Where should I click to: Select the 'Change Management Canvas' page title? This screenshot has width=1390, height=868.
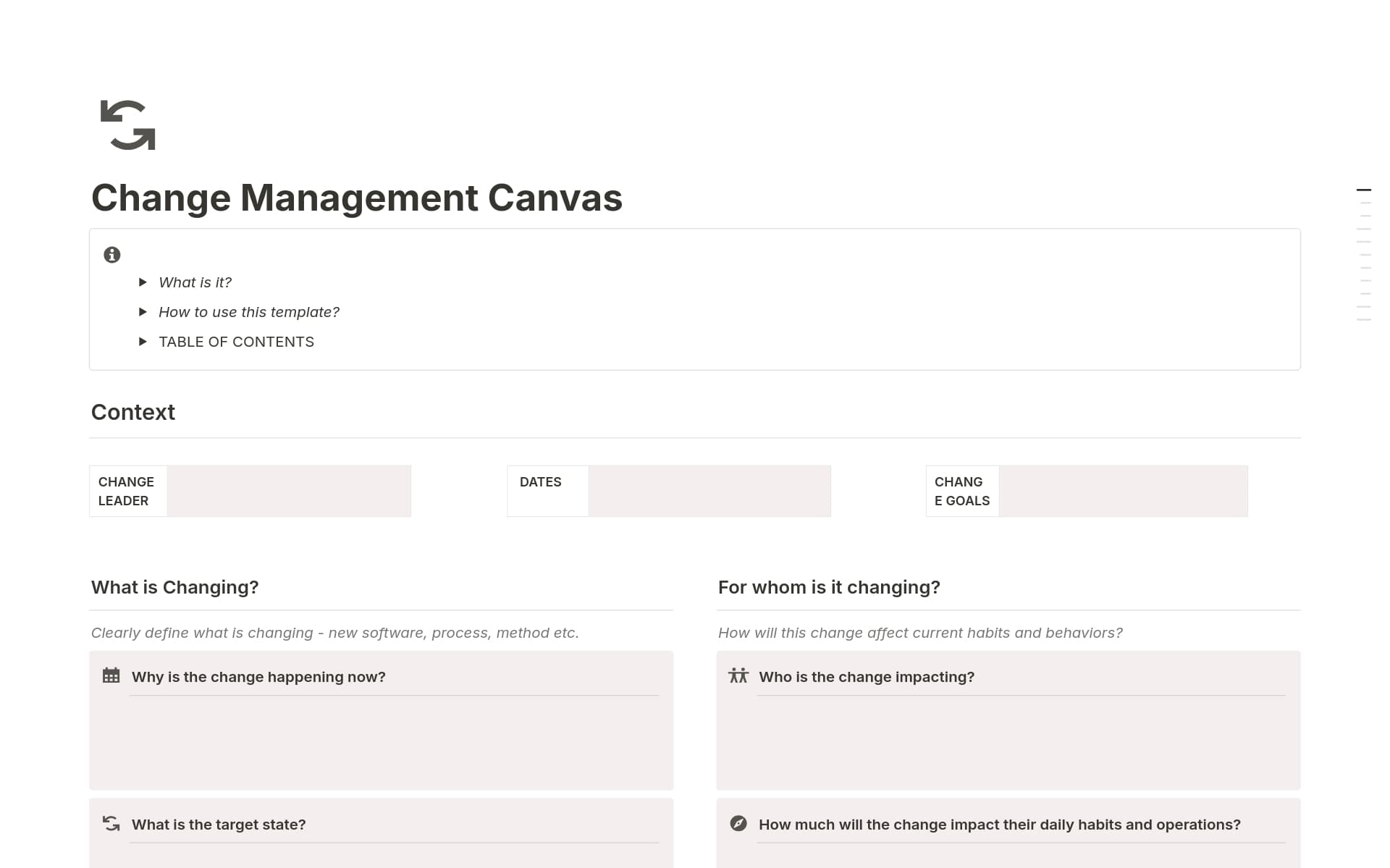point(356,198)
